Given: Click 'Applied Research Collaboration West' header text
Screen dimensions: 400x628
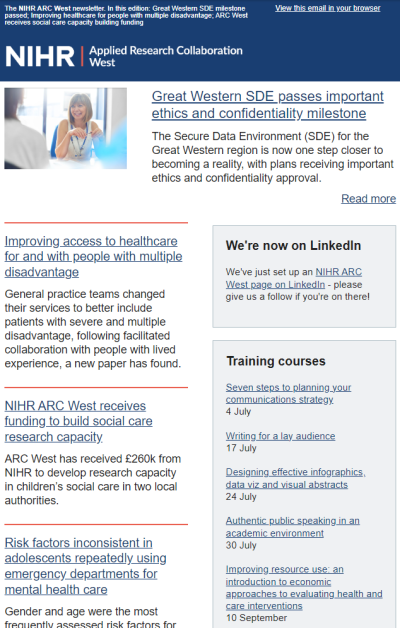Looking at the screenshot, I should [166, 56].
